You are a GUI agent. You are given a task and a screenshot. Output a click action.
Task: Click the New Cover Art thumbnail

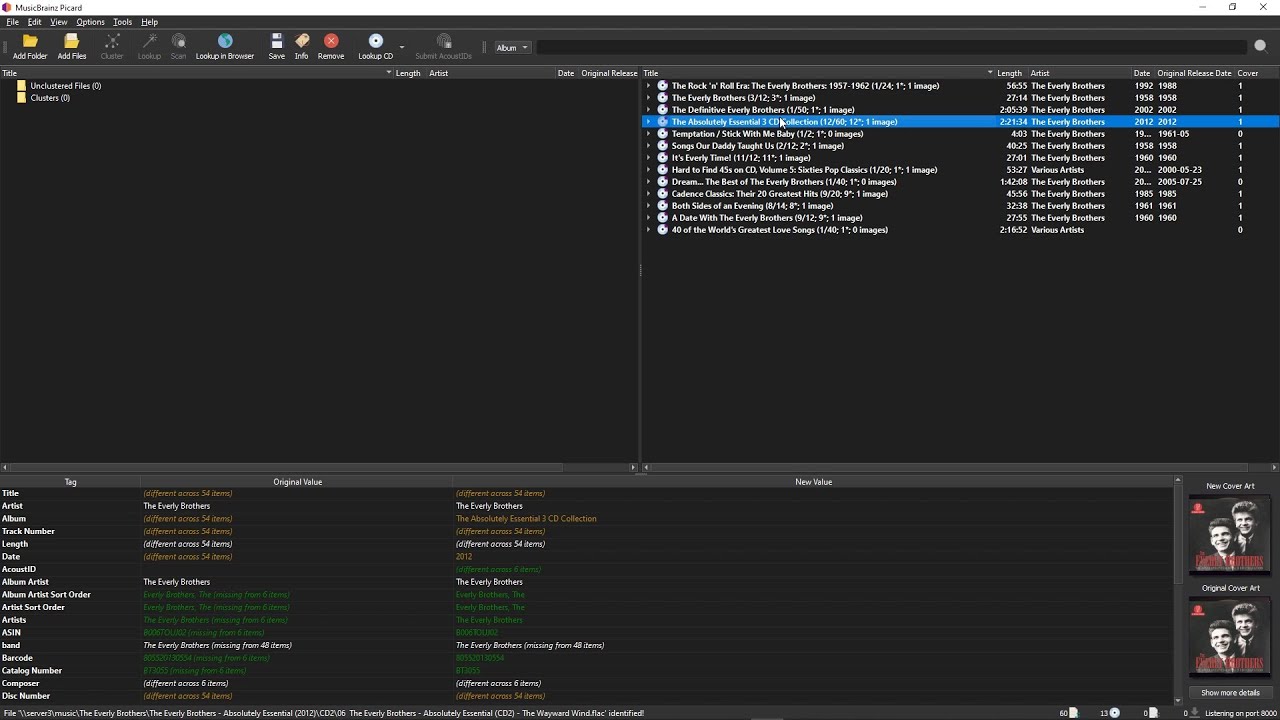click(x=1230, y=535)
